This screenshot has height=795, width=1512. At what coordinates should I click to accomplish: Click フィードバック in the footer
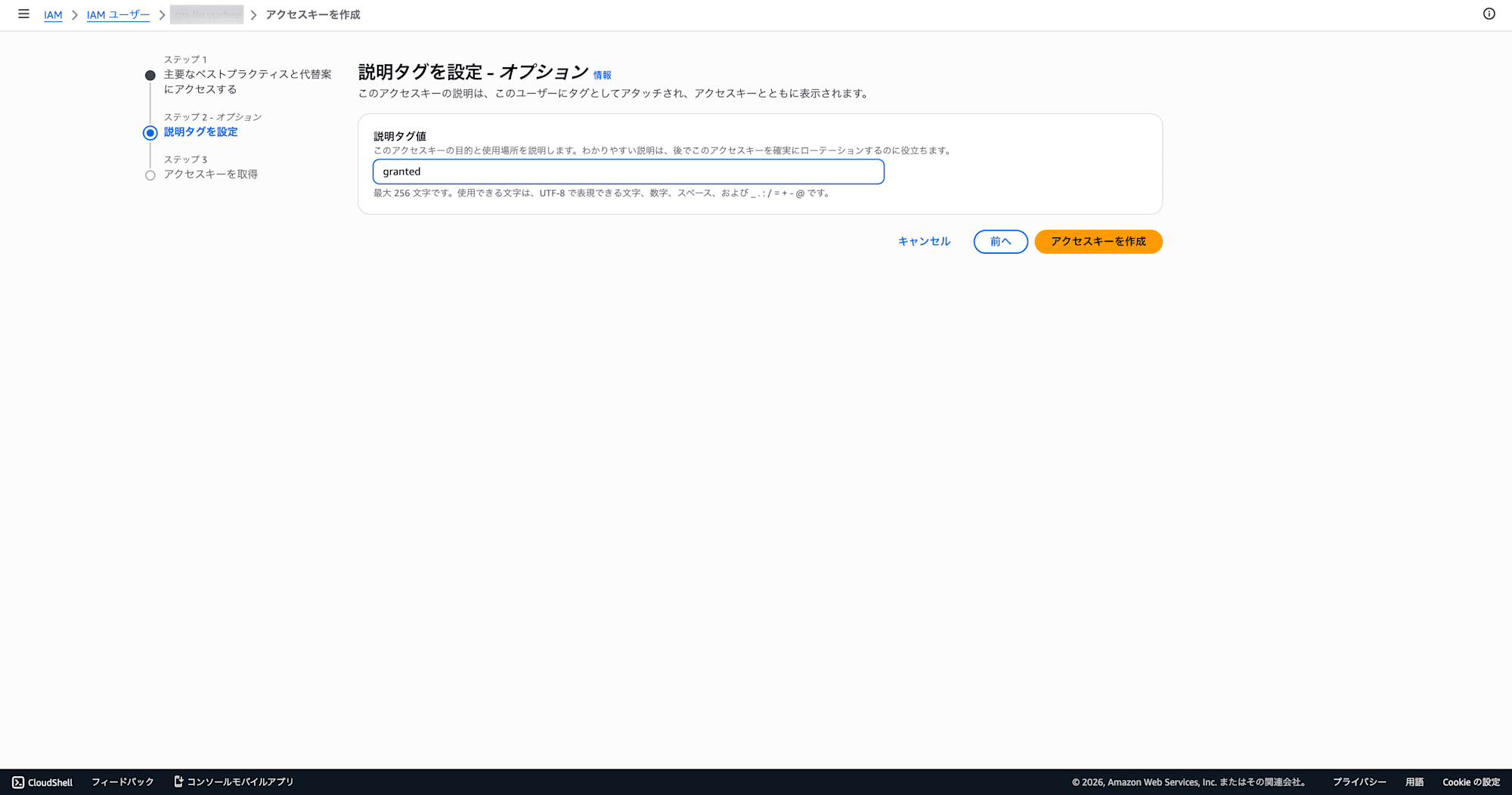(122, 782)
